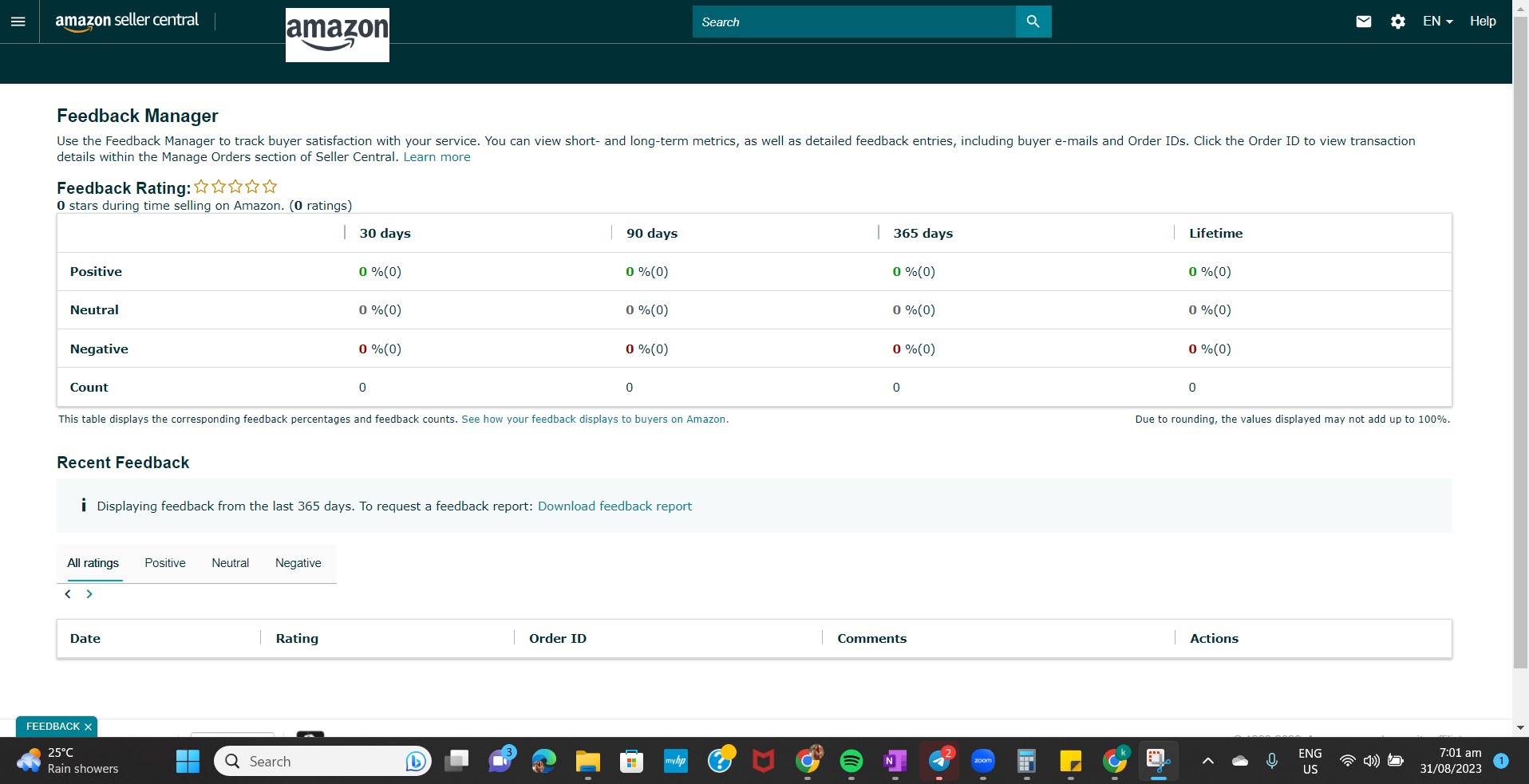Open messages via the envelope icon
The height and width of the screenshot is (784, 1529).
coord(1364,22)
